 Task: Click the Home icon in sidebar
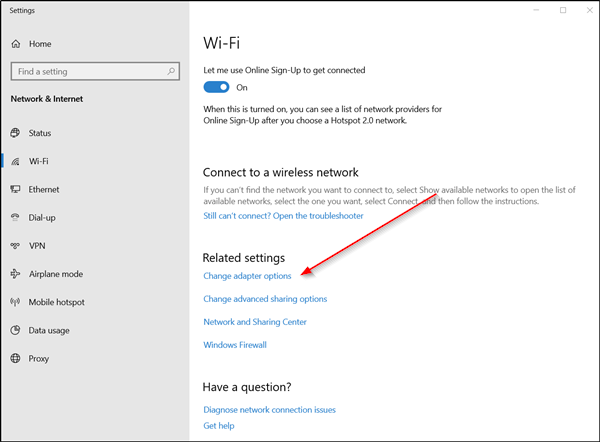(x=16, y=44)
